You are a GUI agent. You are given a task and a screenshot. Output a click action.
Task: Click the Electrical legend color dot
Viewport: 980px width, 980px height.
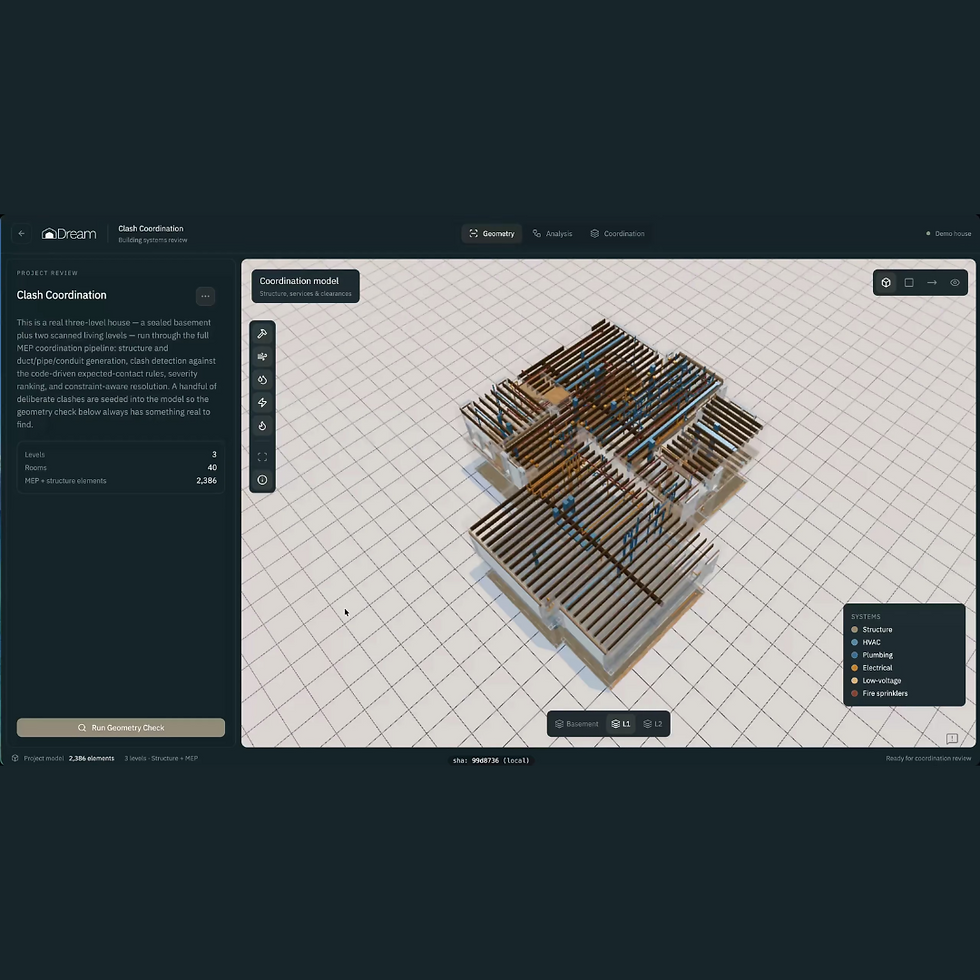(x=854, y=668)
